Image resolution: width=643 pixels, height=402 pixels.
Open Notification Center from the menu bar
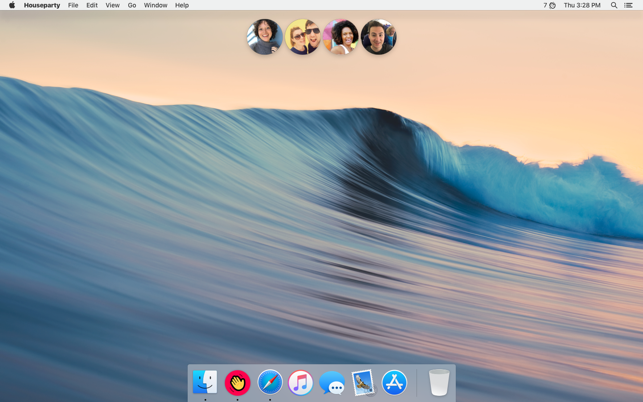tap(628, 5)
